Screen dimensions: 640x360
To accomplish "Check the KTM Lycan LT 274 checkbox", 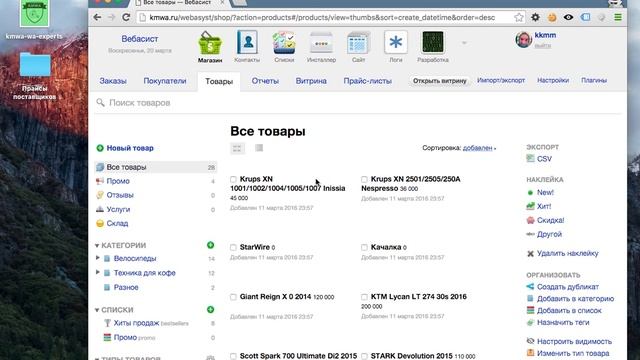I will 364,297.
